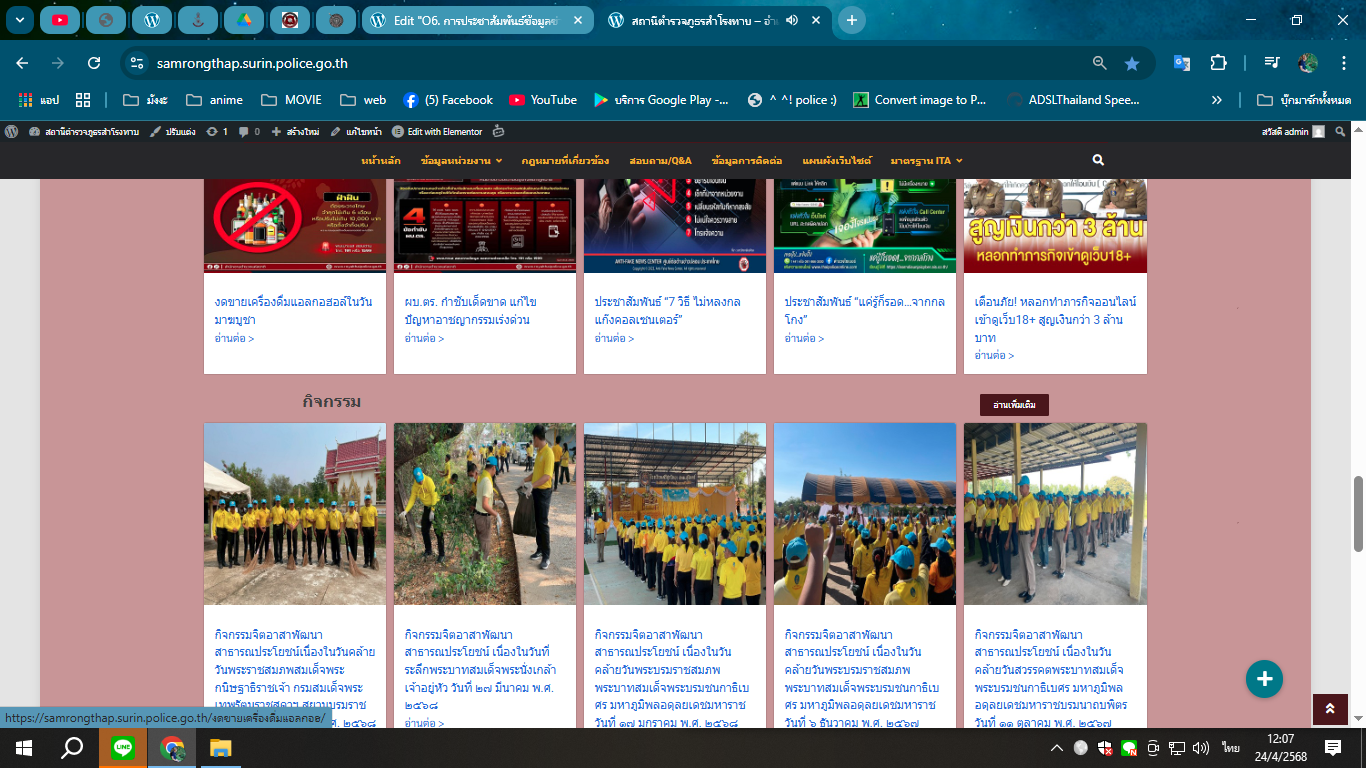
Task: Expand the มาตรฐาน ITA menu dropdown
Action: (926, 160)
